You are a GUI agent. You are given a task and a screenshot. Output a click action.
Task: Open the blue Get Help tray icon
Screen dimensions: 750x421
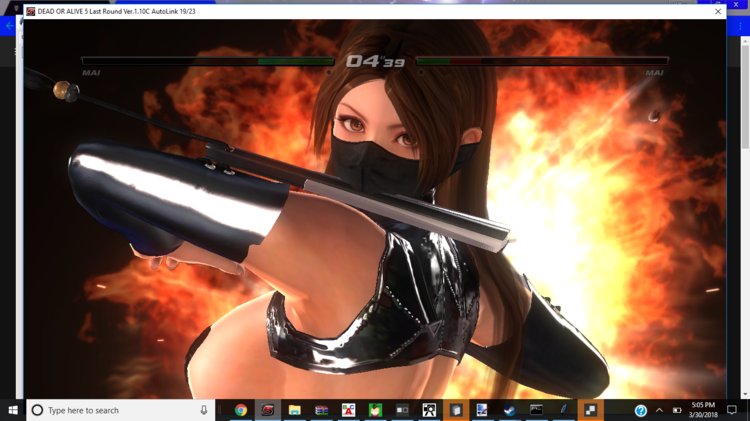(641, 410)
